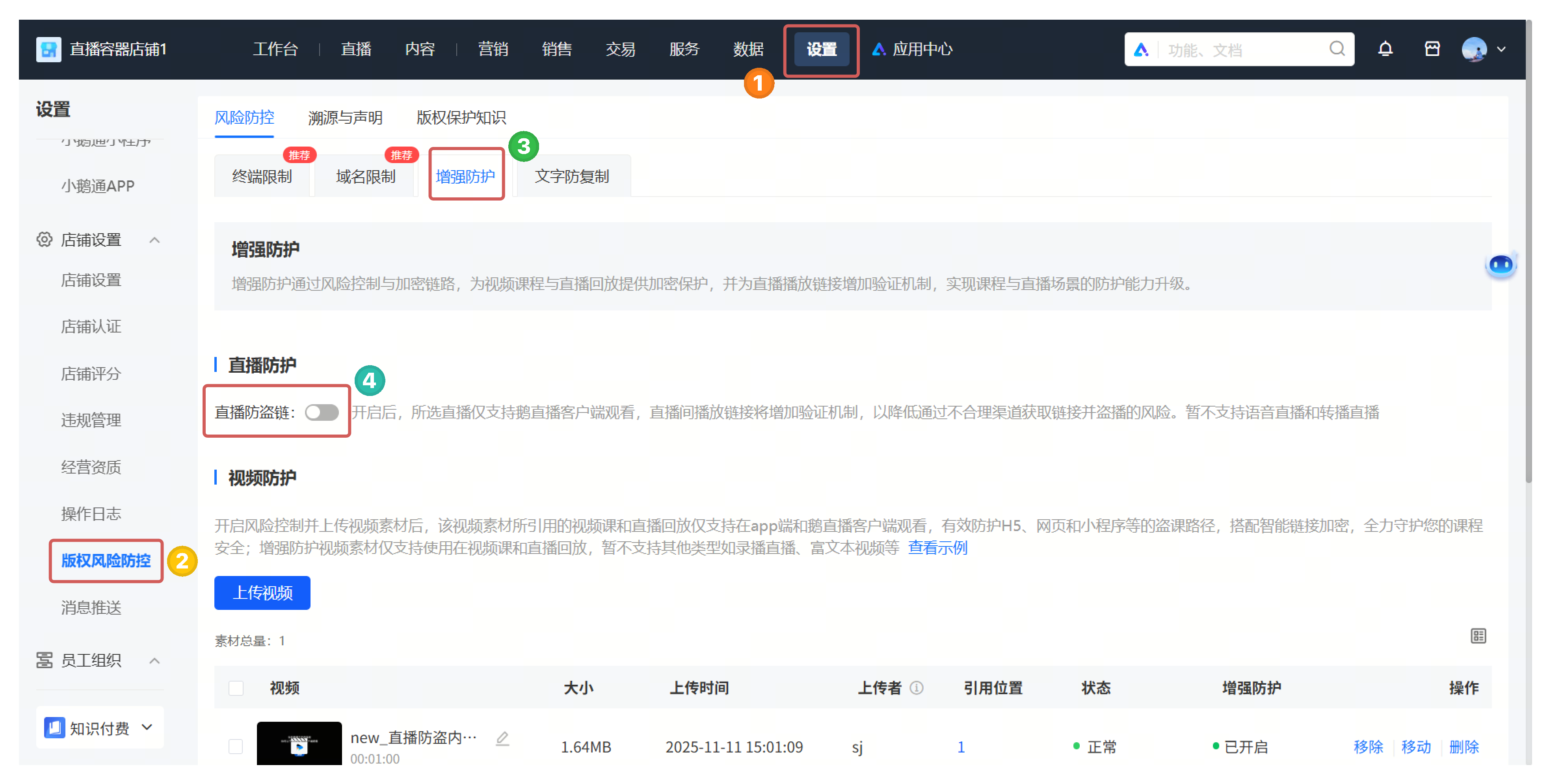This screenshot has height=784, width=1551.
Task: Collapse the 员工组织 sidebar group chevron
Action: coord(154,661)
